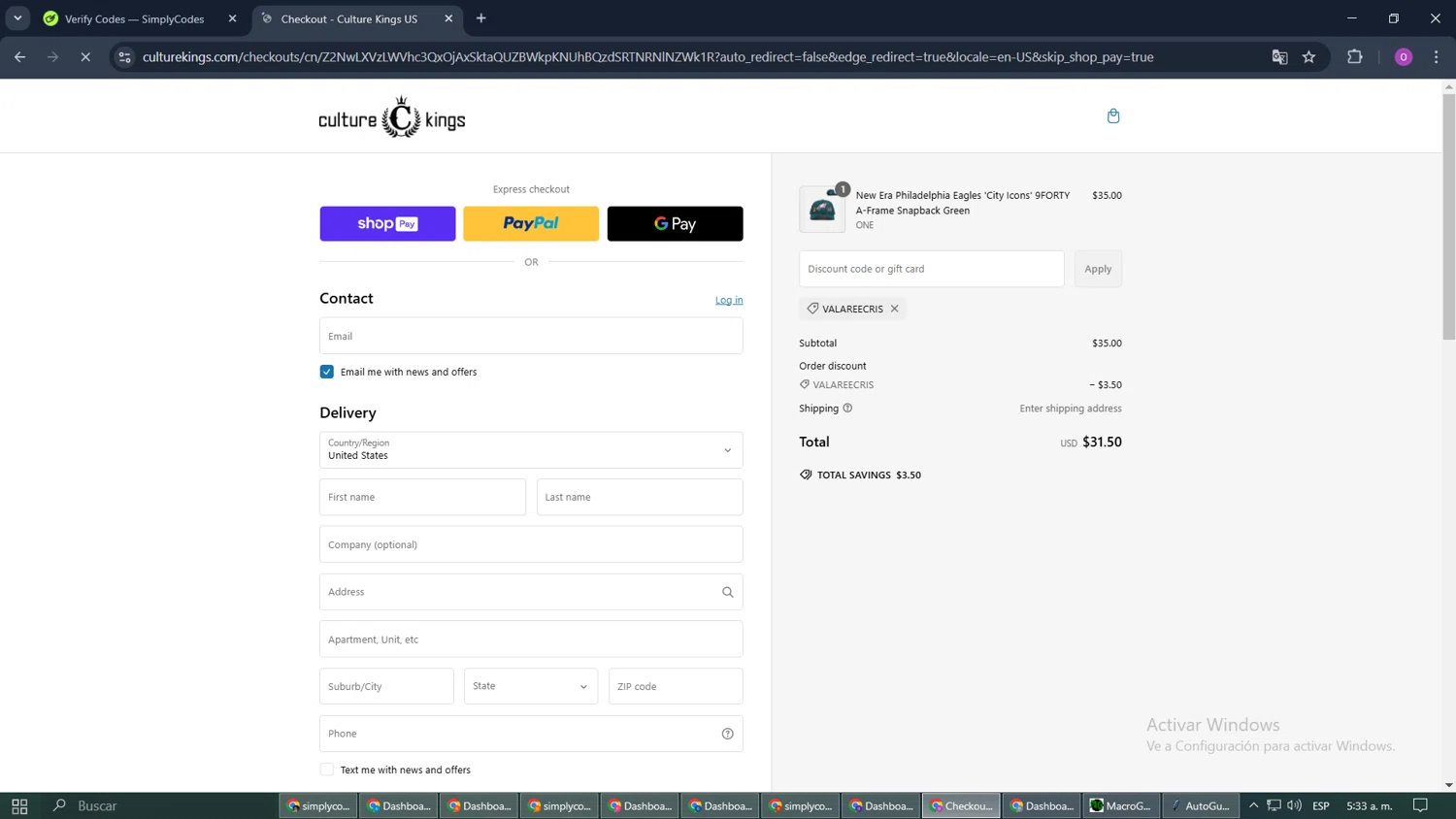Click the ESP language indicator

1321,805
